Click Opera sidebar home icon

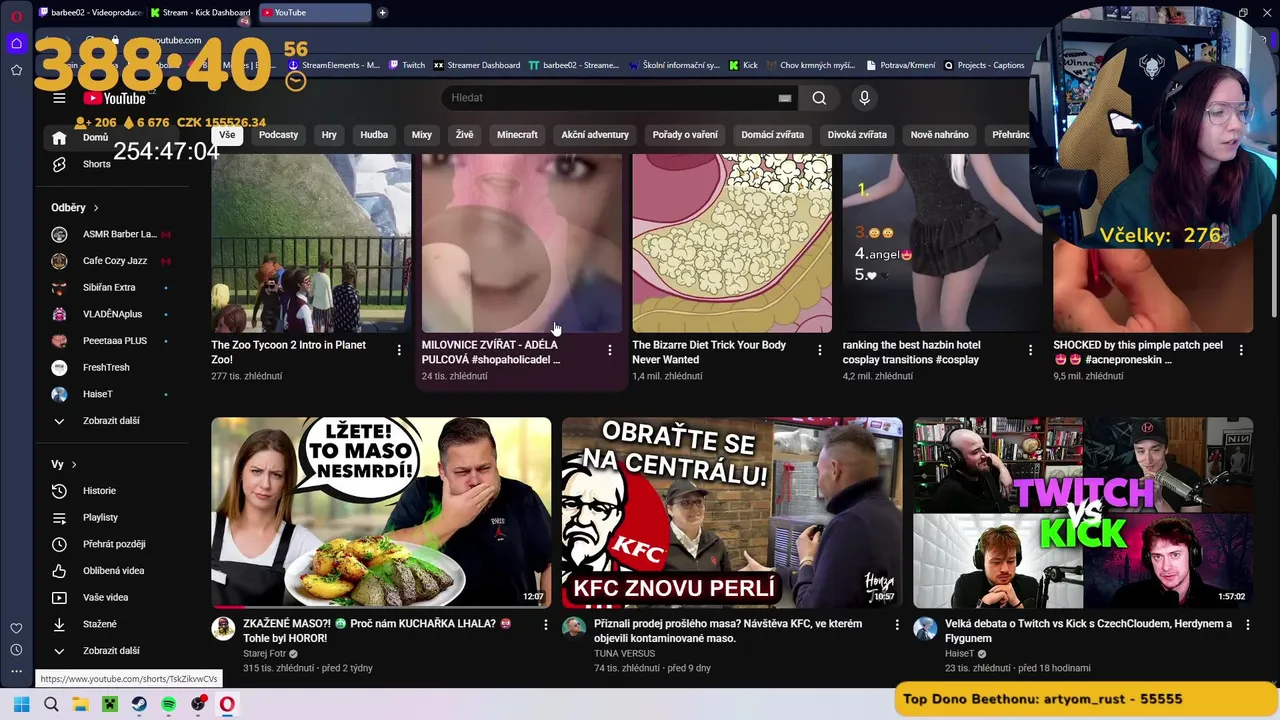[16, 43]
